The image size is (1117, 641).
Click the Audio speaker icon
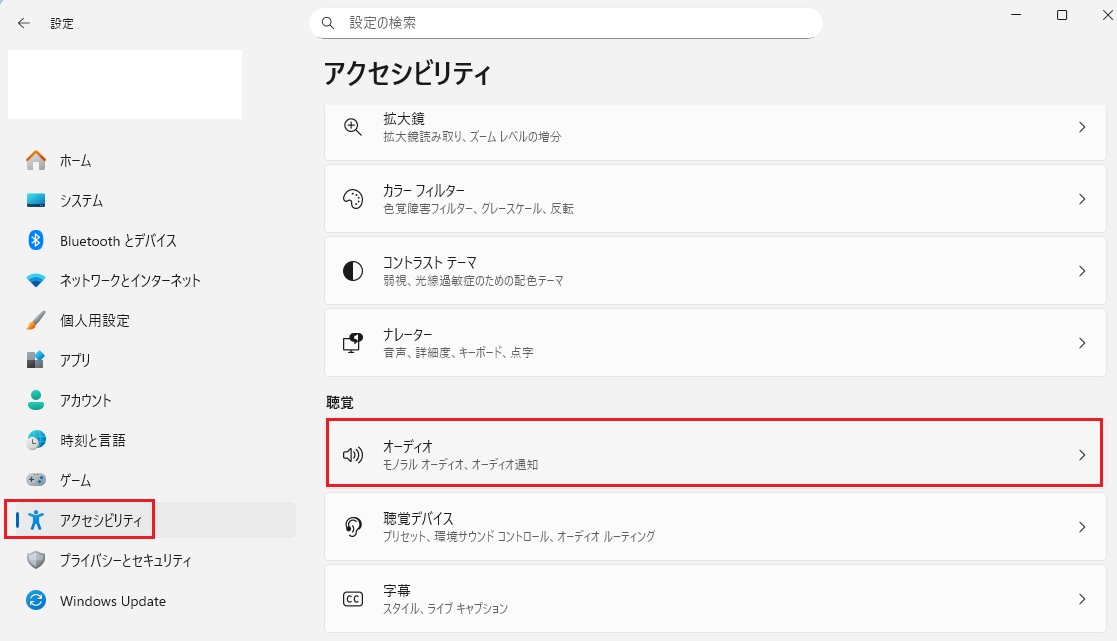[352, 455]
